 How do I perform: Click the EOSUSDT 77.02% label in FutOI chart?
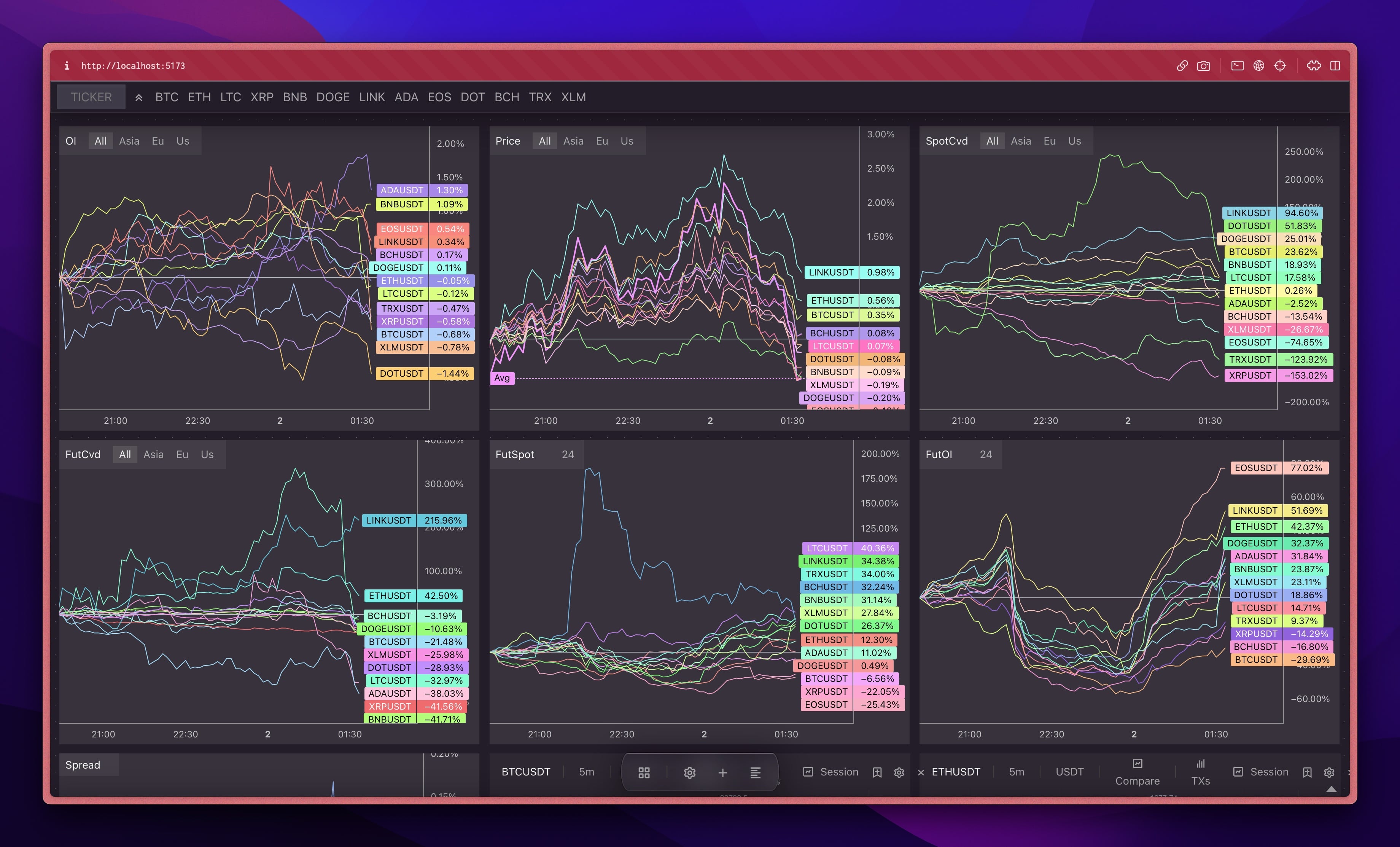click(1279, 468)
